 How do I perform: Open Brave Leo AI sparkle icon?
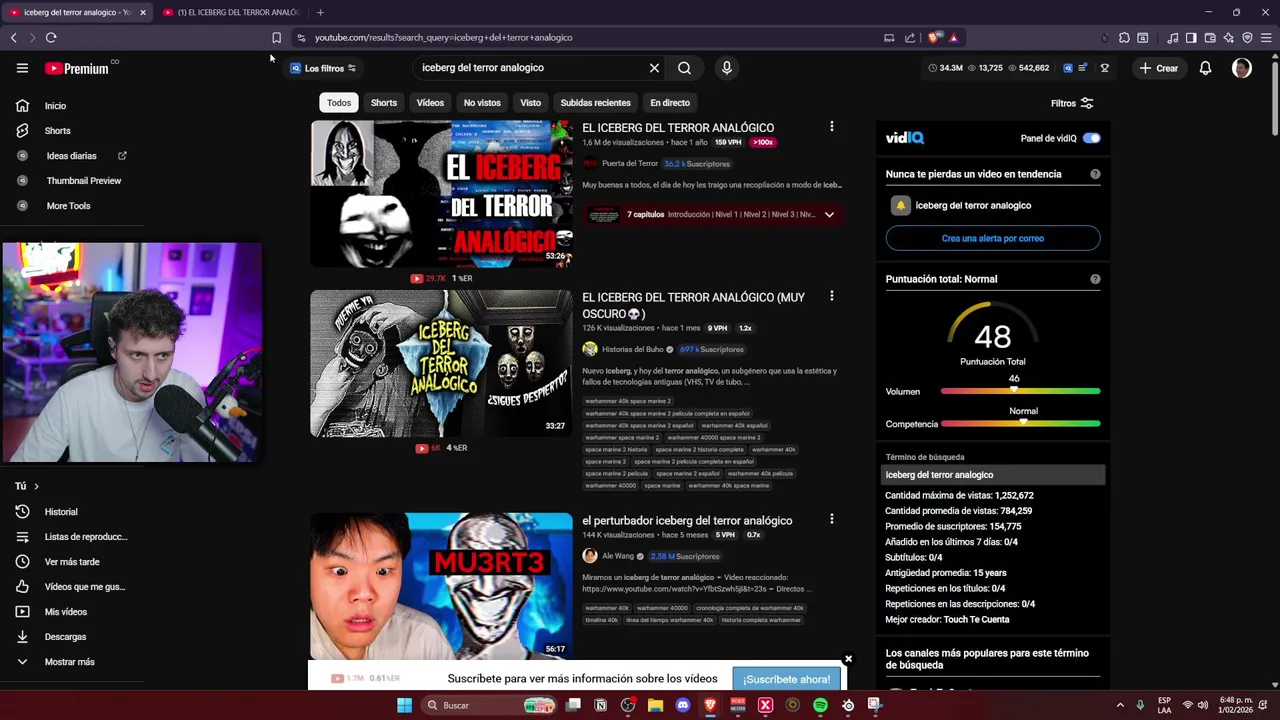(1228, 38)
